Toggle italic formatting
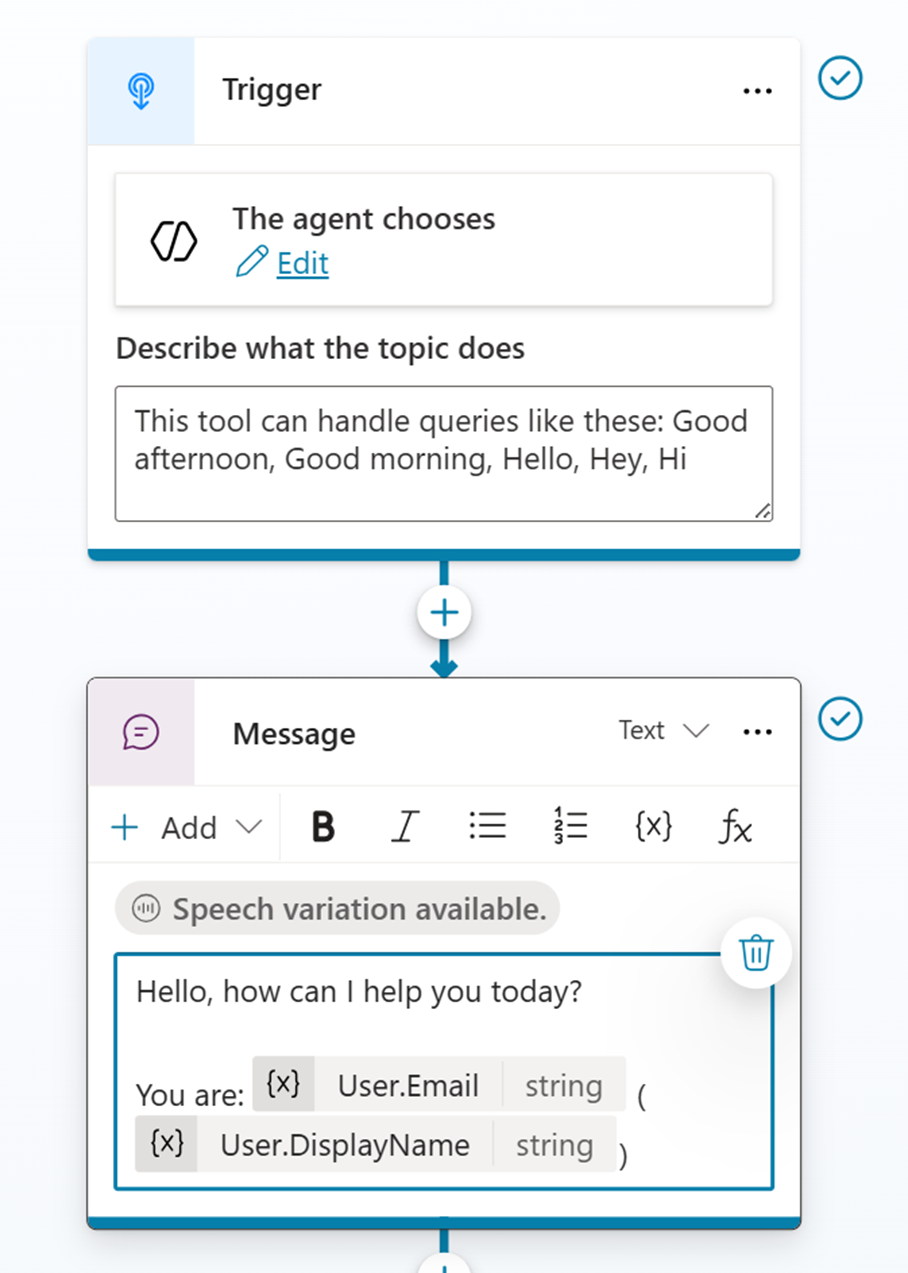908x1273 pixels. coord(404,827)
